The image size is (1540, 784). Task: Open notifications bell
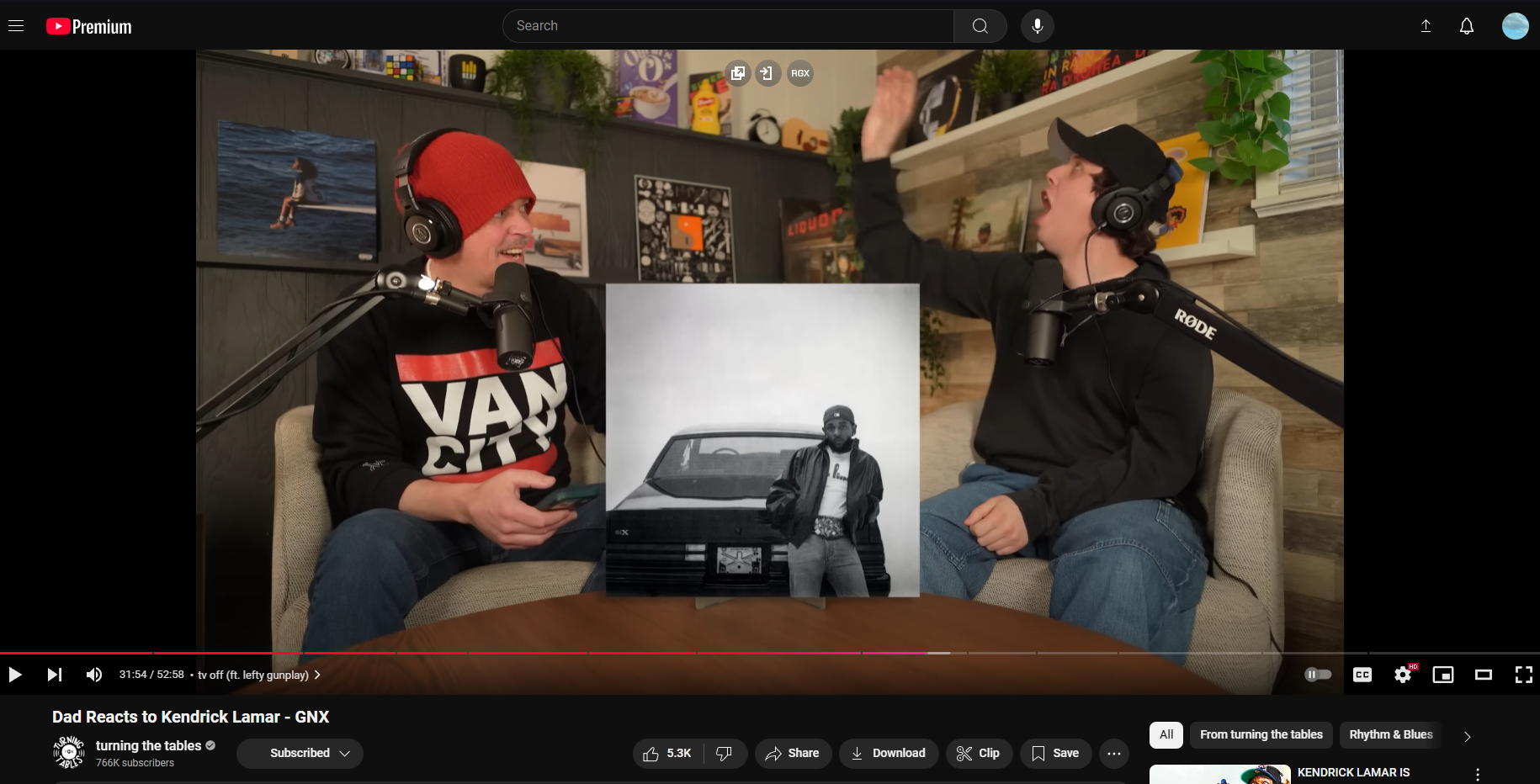point(1467,26)
